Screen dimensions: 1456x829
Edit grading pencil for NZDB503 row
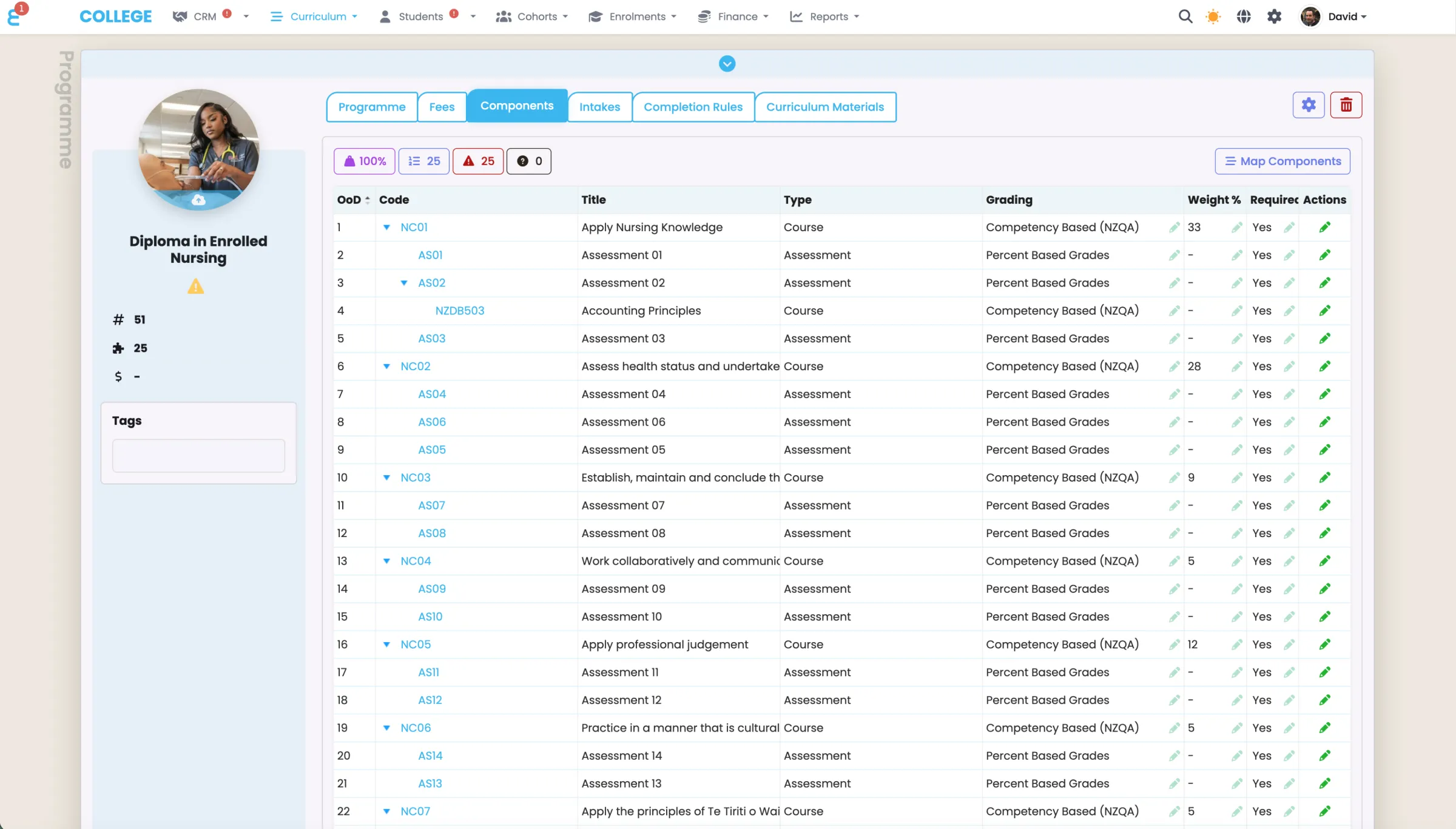pyautogui.click(x=1174, y=311)
